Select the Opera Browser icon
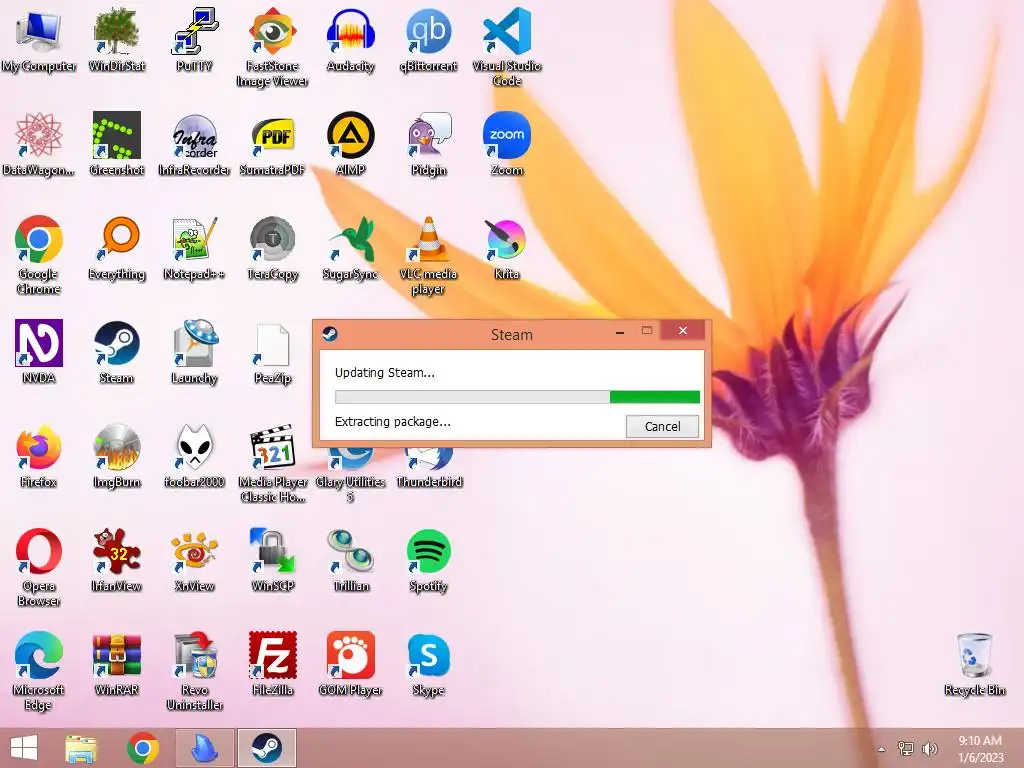Screen dimensions: 1024x768 [x=39, y=568]
